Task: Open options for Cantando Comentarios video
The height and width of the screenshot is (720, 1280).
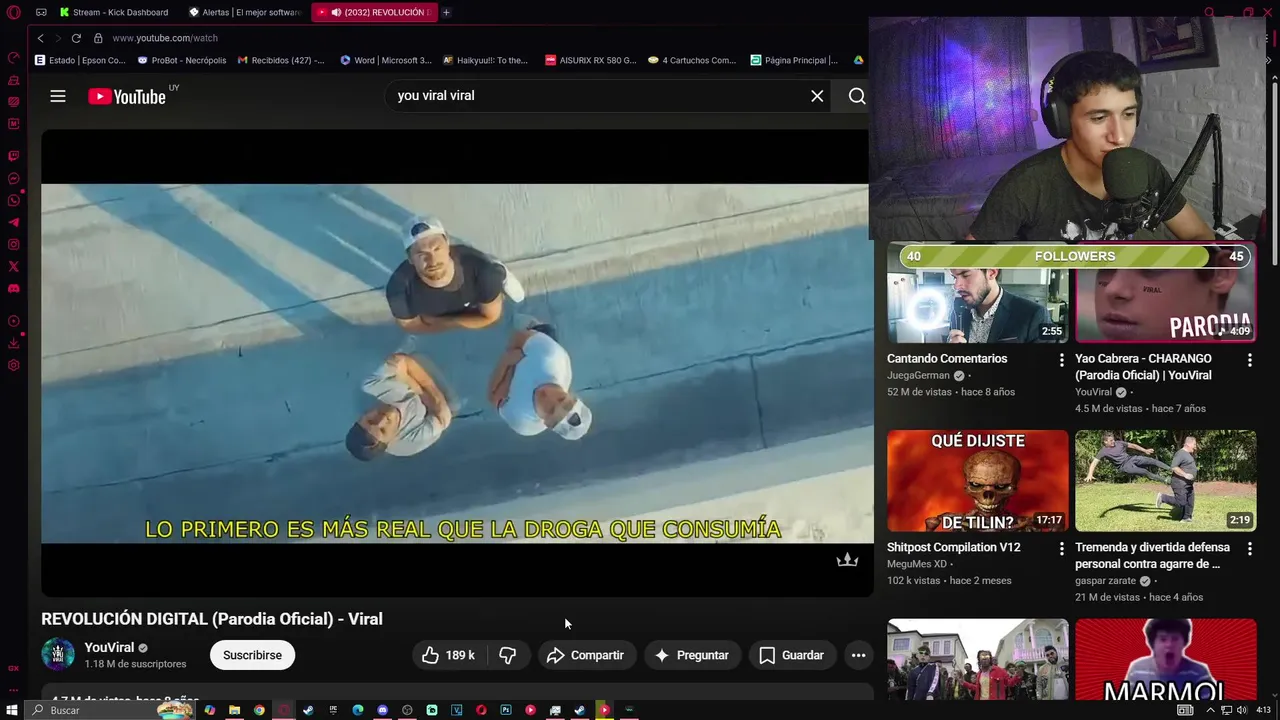Action: [x=1062, y=359]
